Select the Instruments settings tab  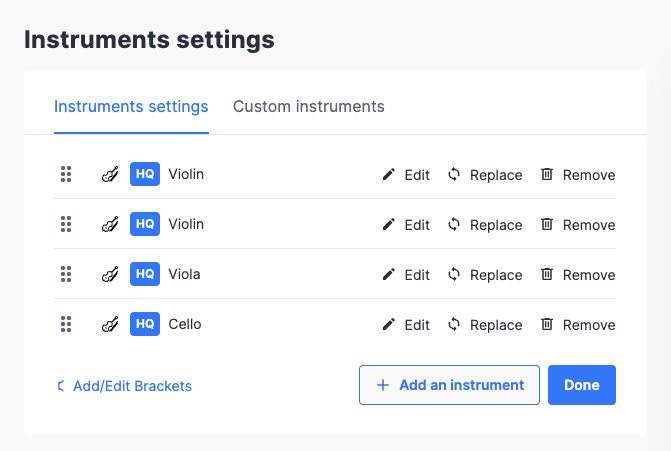click(x=131, y=107)
